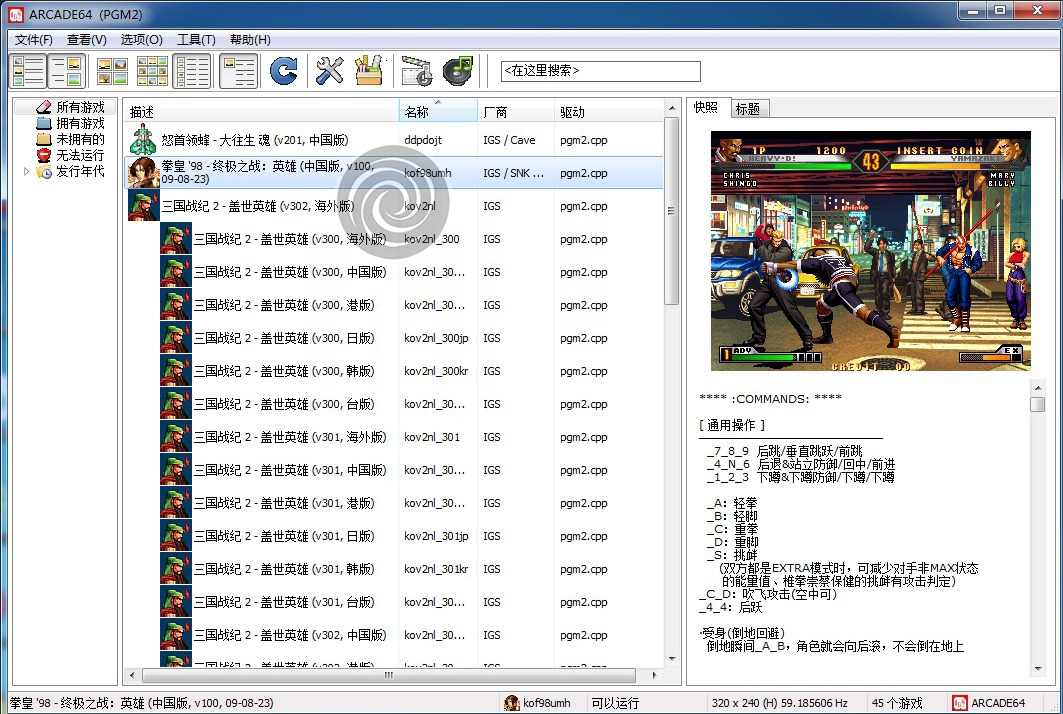
Task: Open the 查看(V) menu
Action: pyautogui.click(x=86, y=39)
